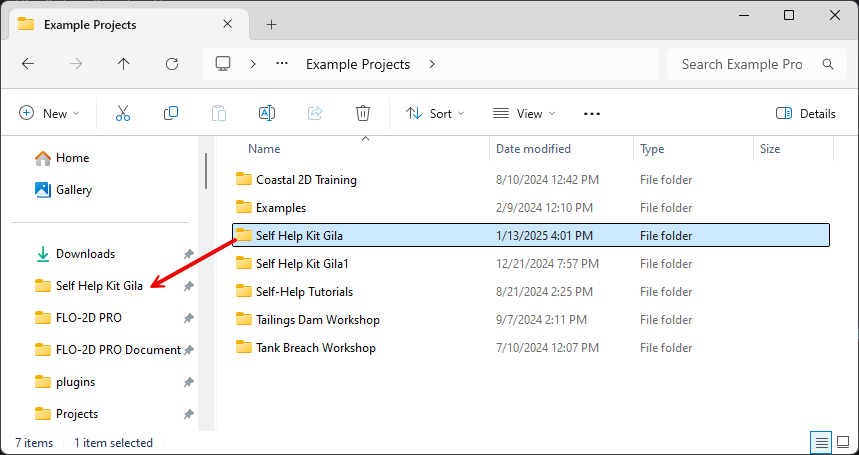
Task: Open Downloads in the navigation pane
Action: tap(85, 254)
